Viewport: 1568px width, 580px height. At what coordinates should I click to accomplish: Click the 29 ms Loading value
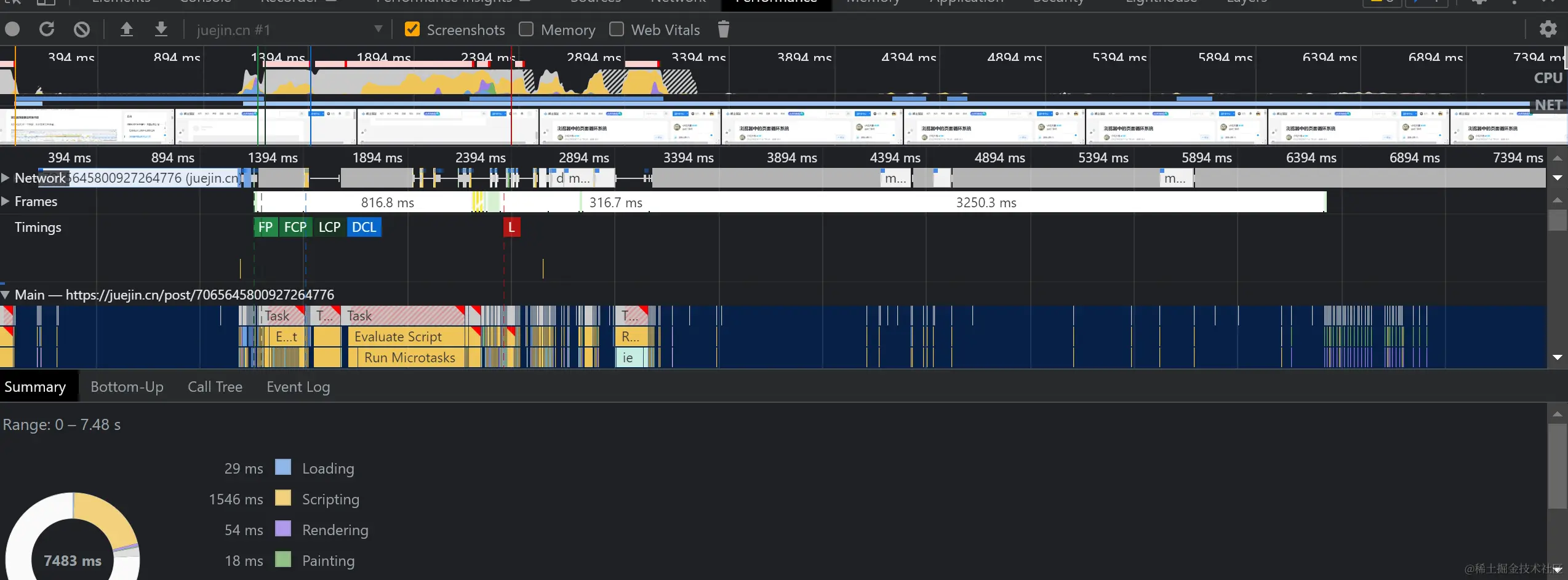[244, 469]
